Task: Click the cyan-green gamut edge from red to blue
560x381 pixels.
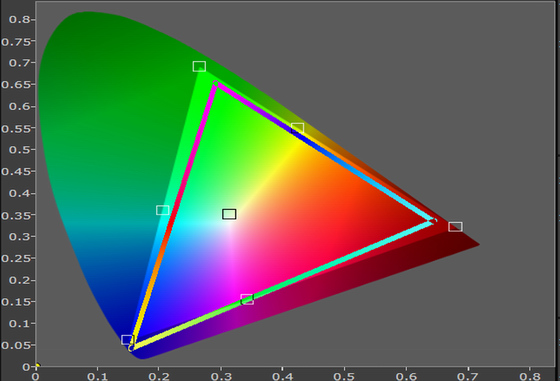Action: tap(282, 285)
